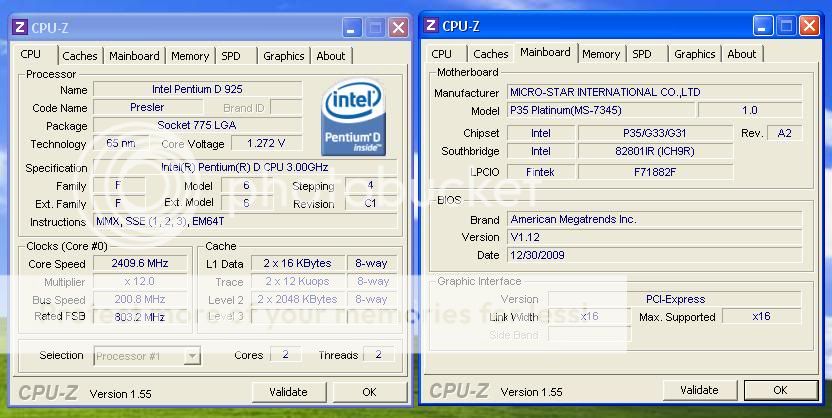The height and width of the screenshot is (418, 832).
Task: Select SPD tab in left window
Action: (x=231, y=56)
